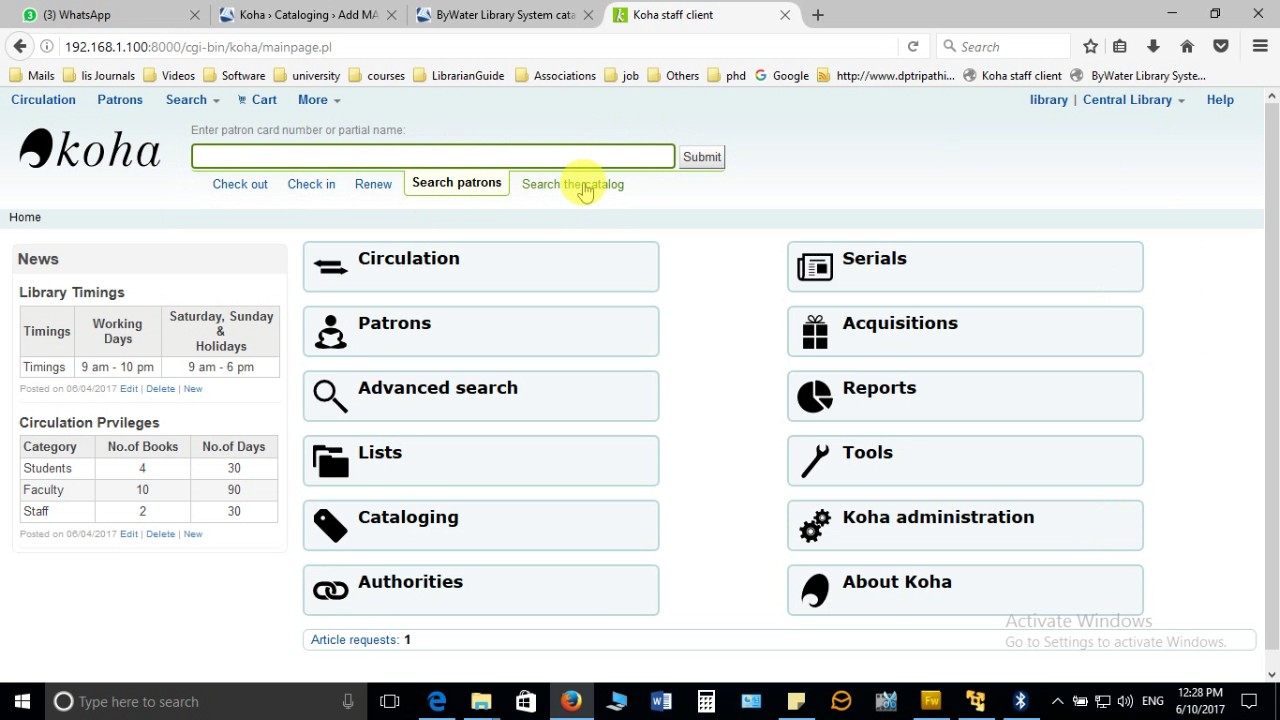Select the Search the catalog tab
The height and width of the screenshot is (720, 1280).
(573, 184)
